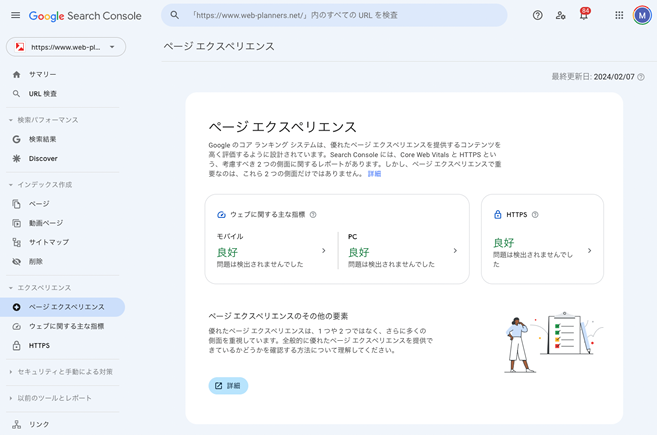Click the home icon beside サマリー
The image size is (657, 435).
(16, 75)
